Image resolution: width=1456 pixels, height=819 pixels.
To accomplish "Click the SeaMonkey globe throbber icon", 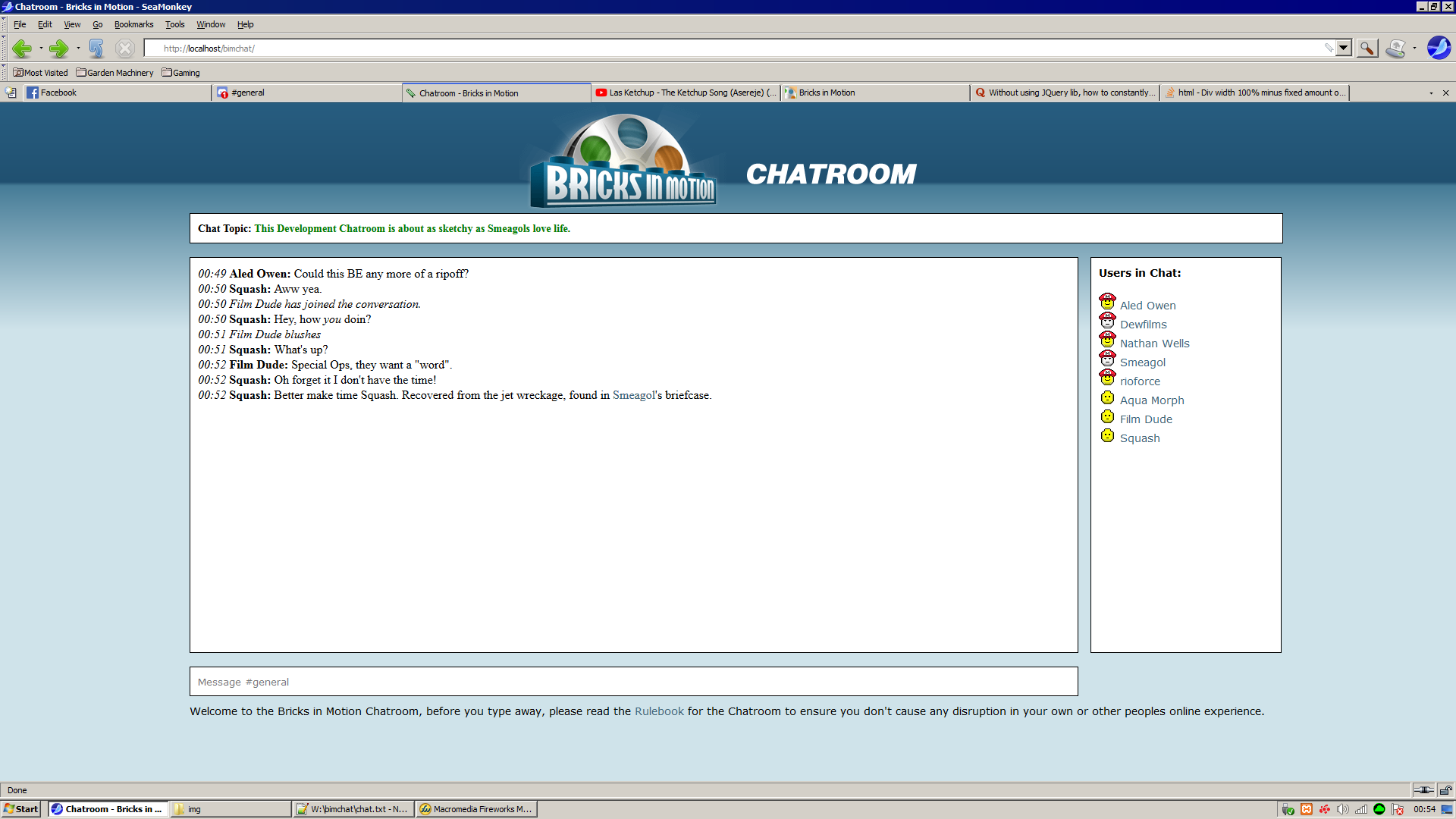I will [1439, 48].
